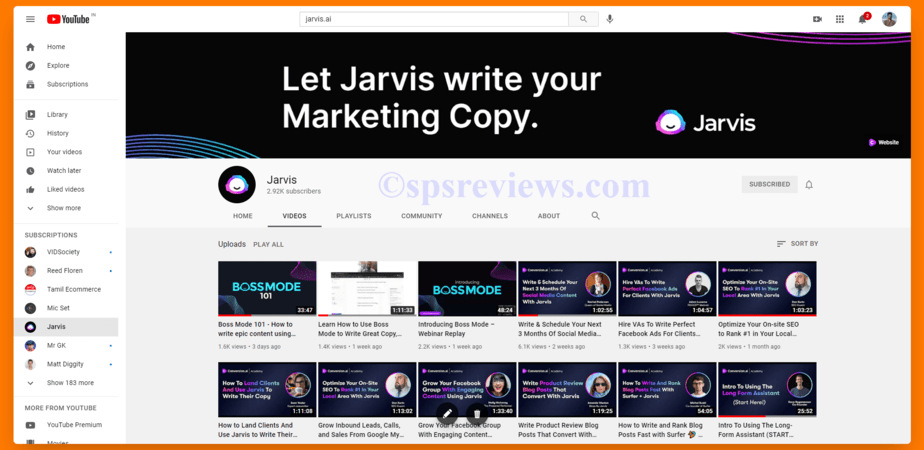Open the notifications bell in header

(x=863, y=19)
